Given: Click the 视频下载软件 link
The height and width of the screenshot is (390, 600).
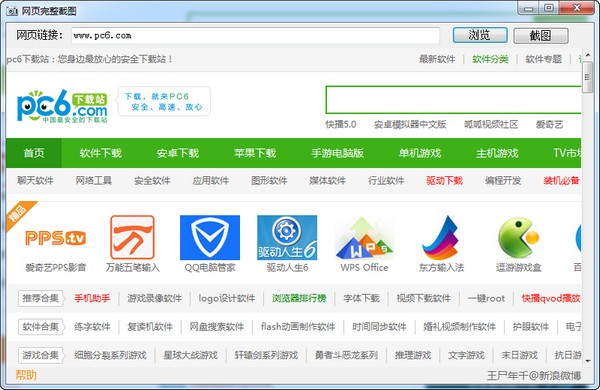Looking at the screenshot, I should [x=424, y=298].
